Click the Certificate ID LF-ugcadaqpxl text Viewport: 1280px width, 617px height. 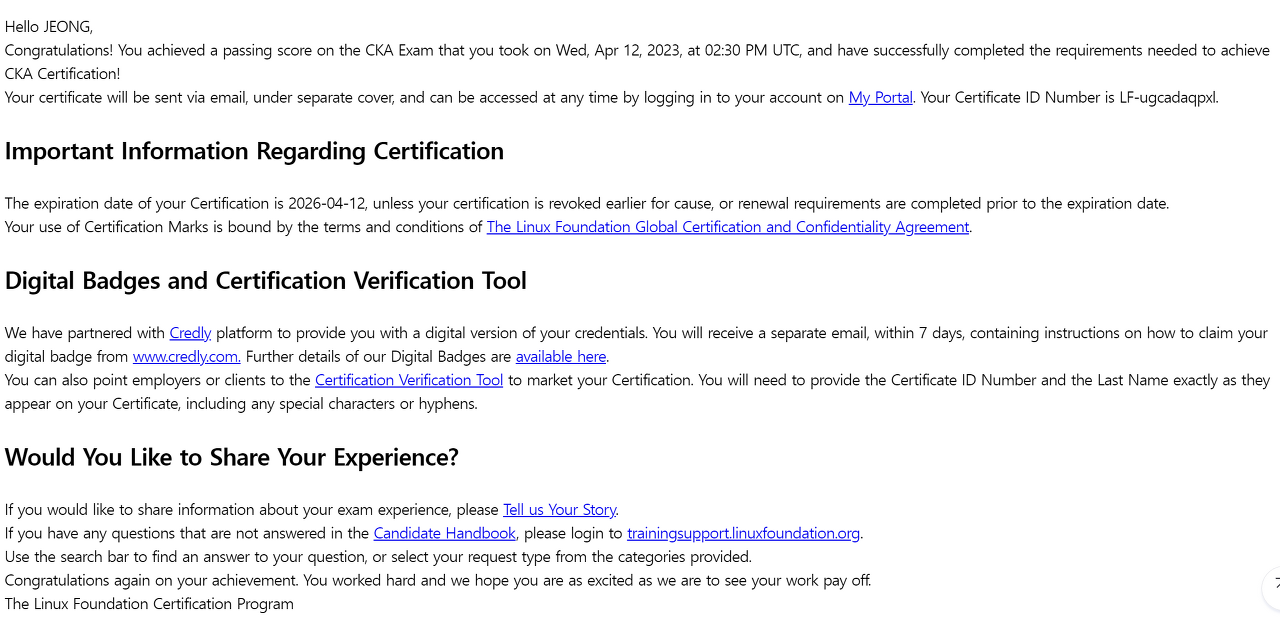1168,97
